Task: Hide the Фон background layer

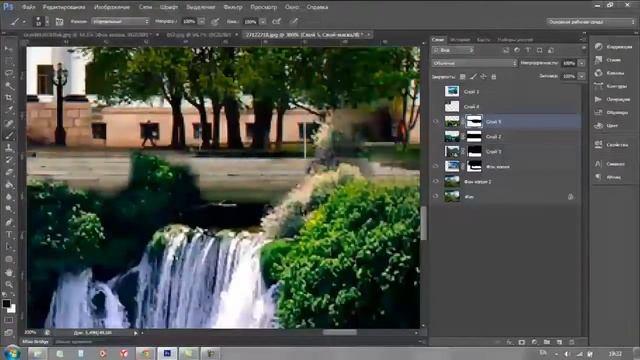Action: point(436,197)
